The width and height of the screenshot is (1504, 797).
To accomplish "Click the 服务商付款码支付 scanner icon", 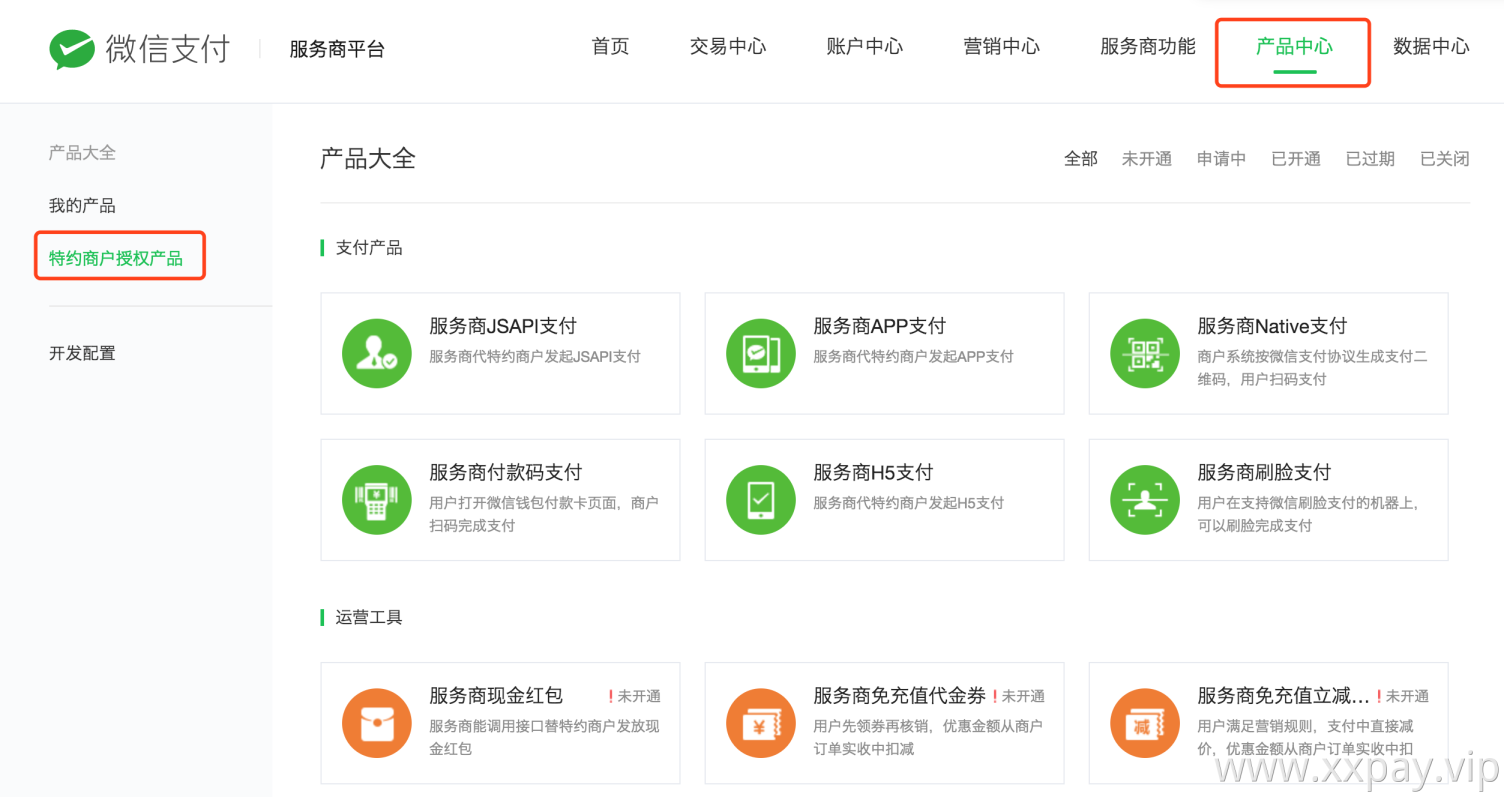I will pos(377,500).
